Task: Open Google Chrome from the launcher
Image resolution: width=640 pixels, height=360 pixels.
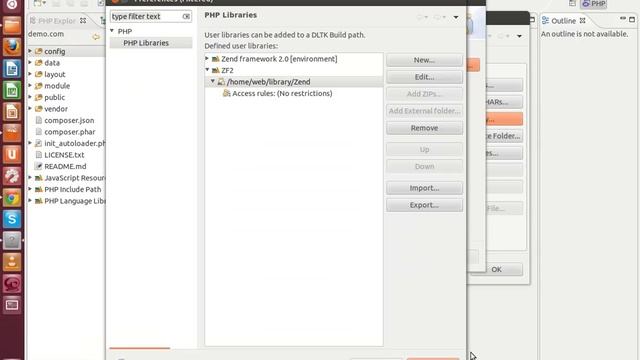Action: coord(12,198)
